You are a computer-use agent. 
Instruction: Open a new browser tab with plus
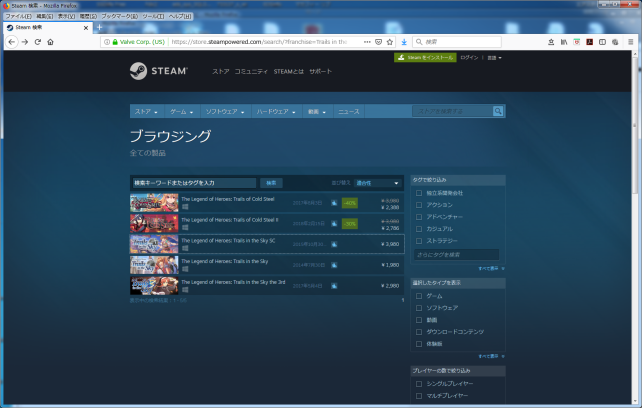click(x=99, y=27)
